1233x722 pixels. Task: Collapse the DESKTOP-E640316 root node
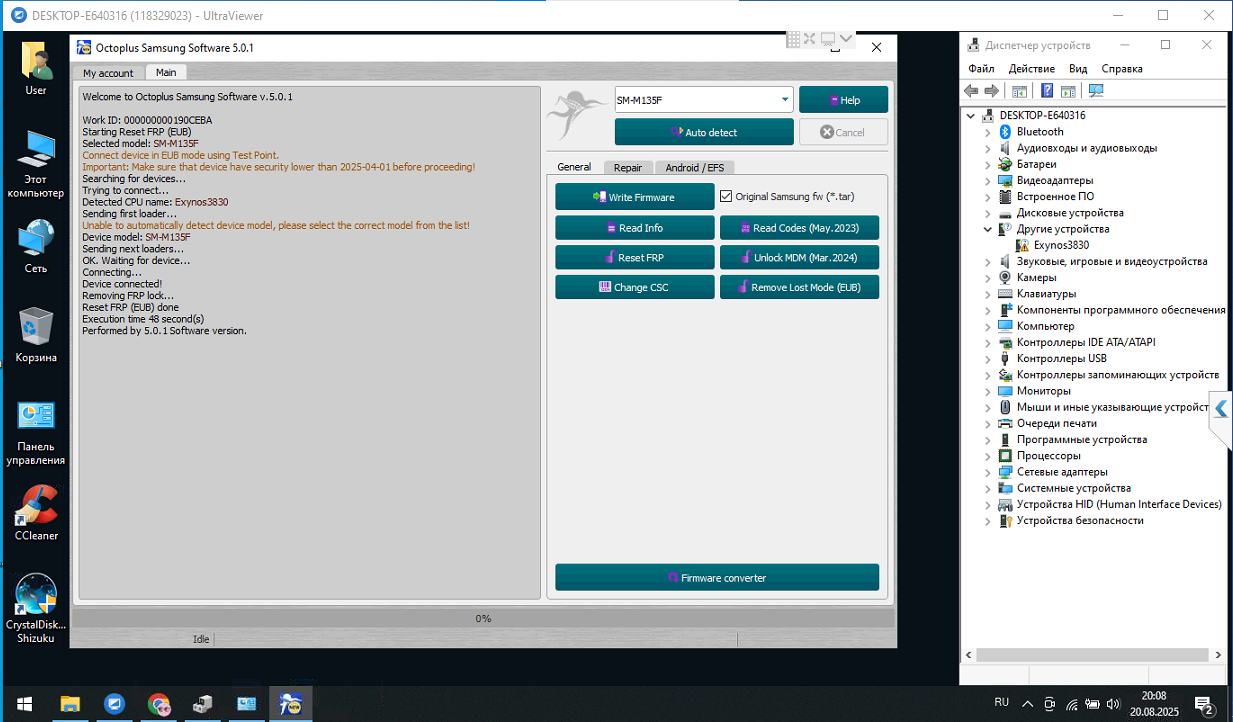point(970,116)
